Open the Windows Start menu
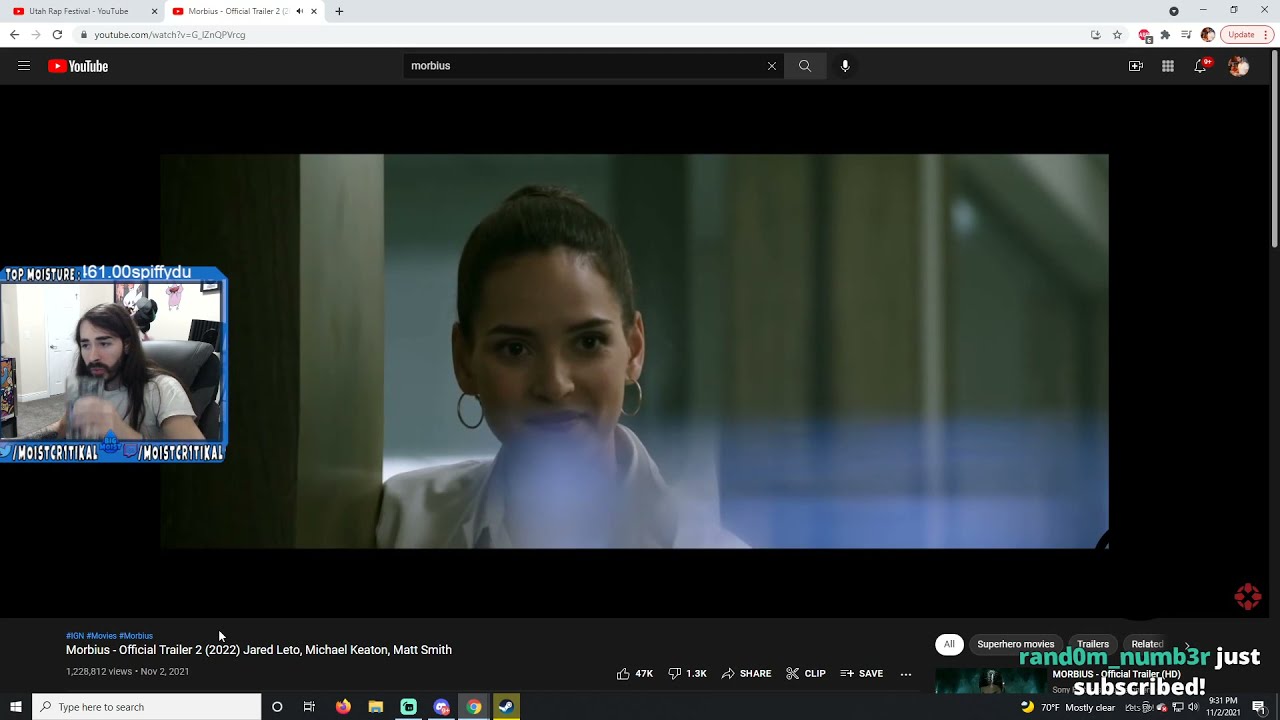 (16, 707)
